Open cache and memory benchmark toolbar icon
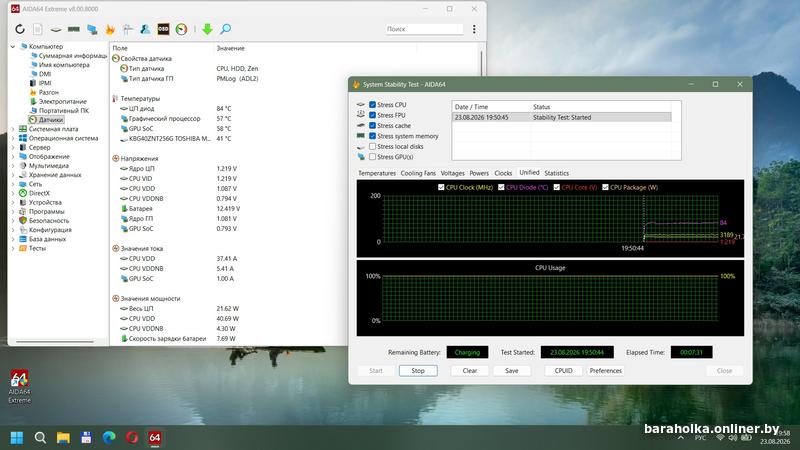 74,29
